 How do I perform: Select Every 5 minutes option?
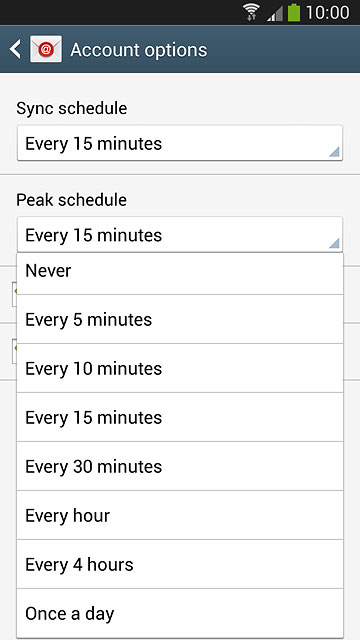coord(180,319)
